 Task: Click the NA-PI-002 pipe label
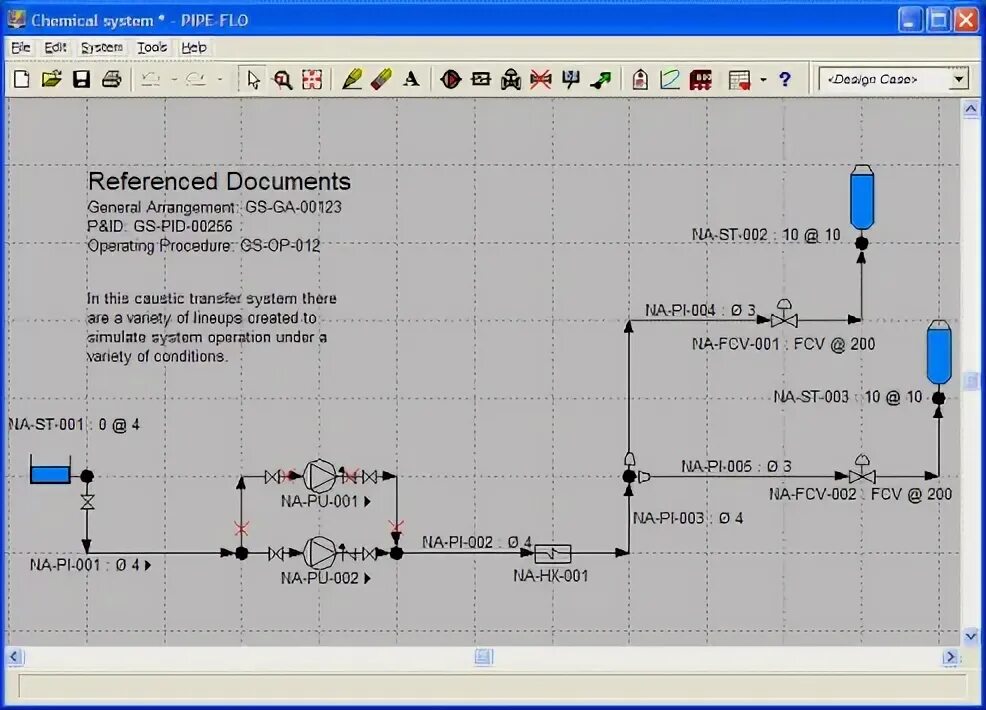[477, 542]
